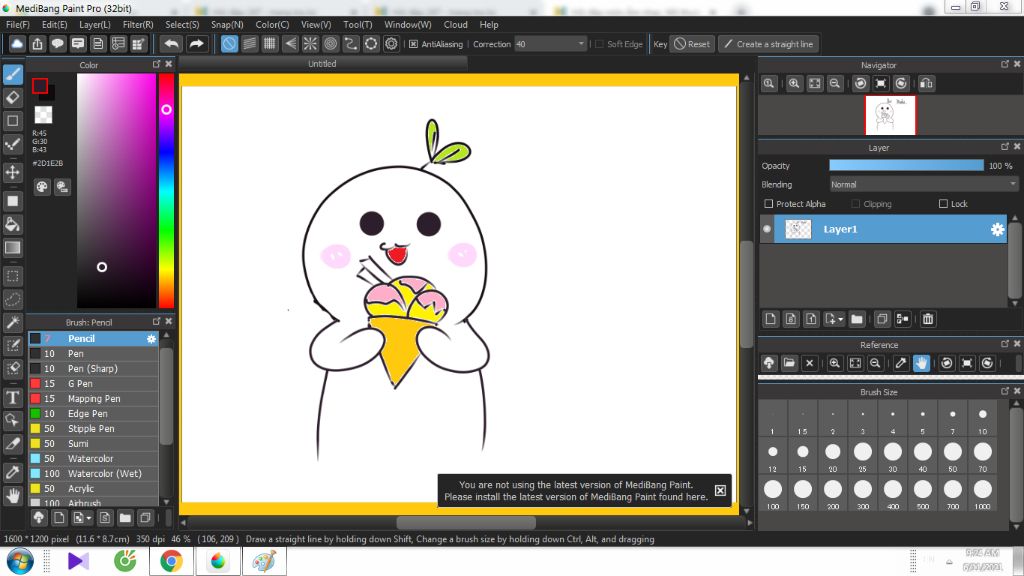Open Chrome from the taskbar
Image resolution: width=1024 pixels, height=576 pixels.
tap(171, 561)
